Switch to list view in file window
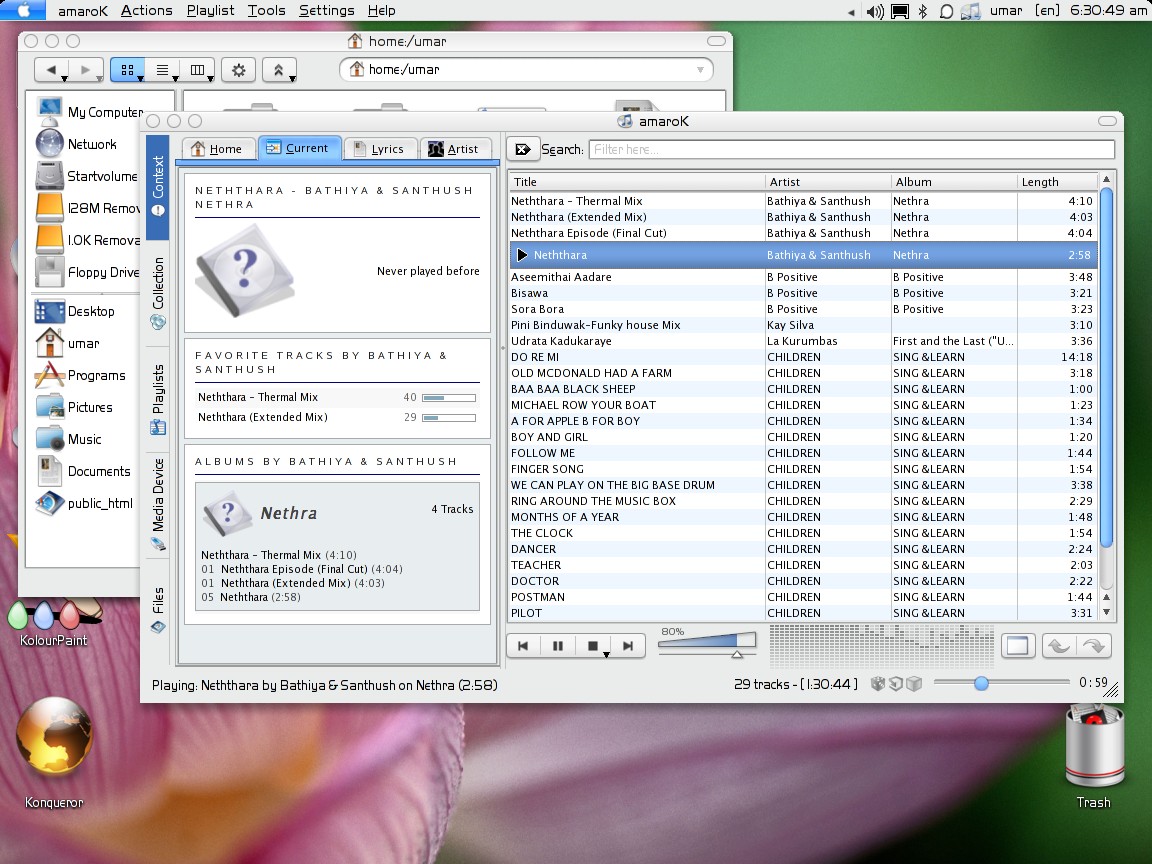This screenshot has height=864, width=1152. click(162, 70)
